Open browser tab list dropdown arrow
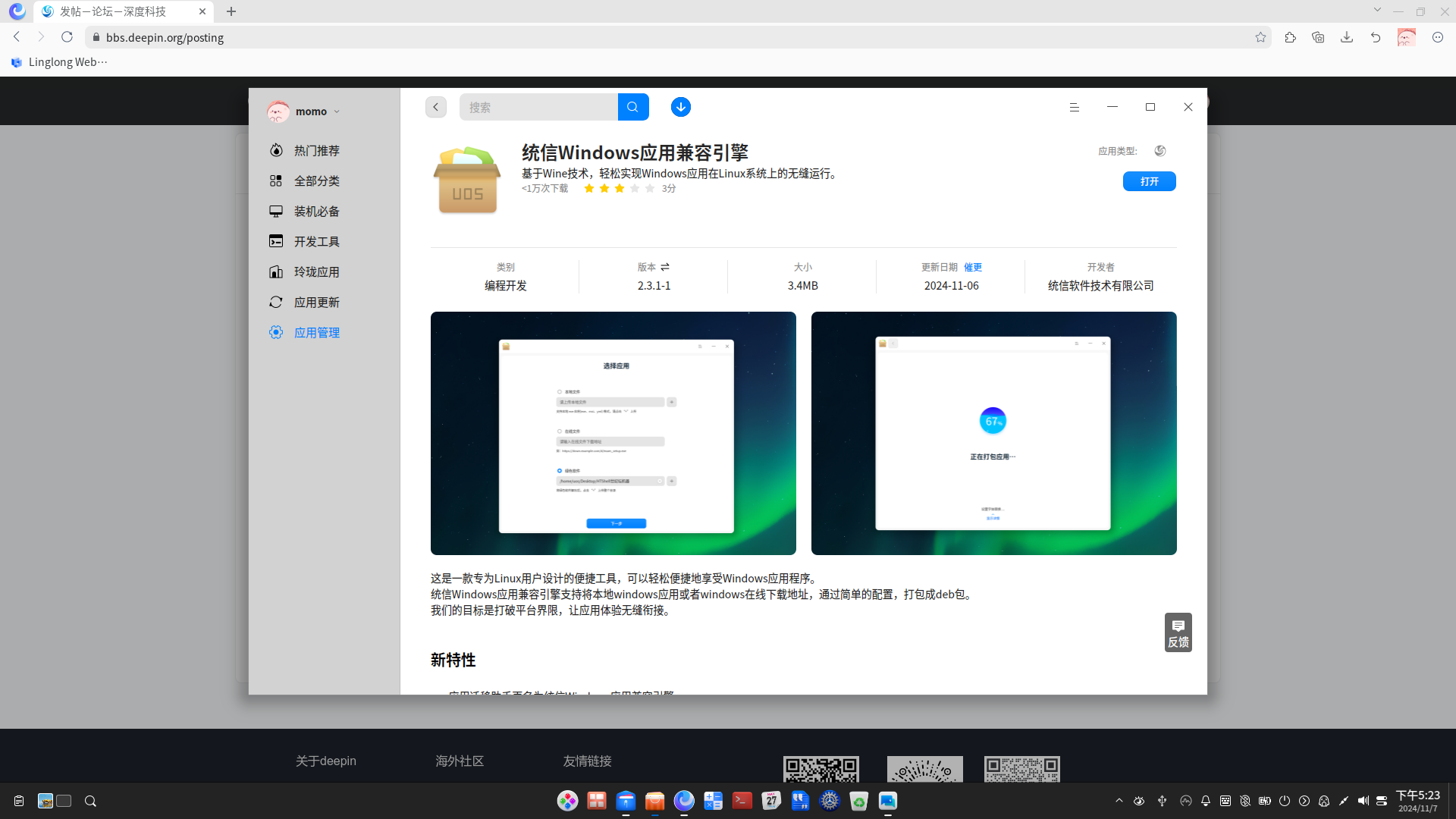Viewport: 1456px width, 819px height. [x=1377, y=10]
